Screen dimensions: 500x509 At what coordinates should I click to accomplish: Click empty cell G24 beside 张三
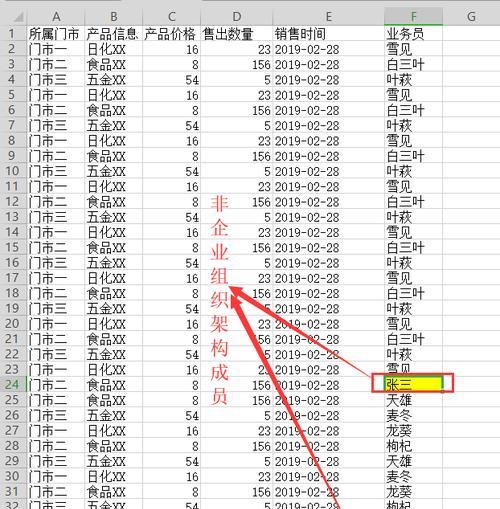pyautogui.click(x=471, y=385)
